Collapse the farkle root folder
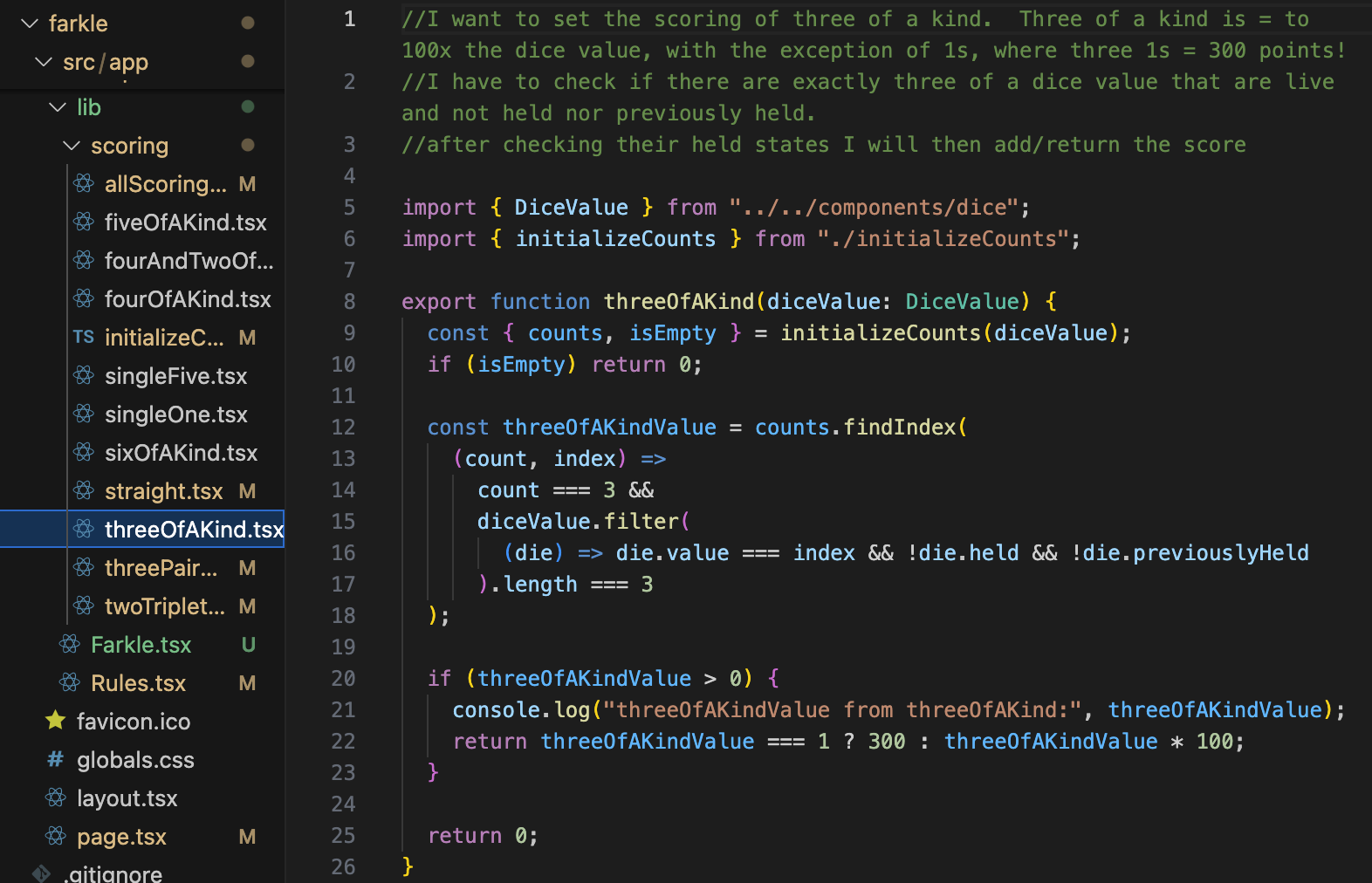This screenshot has height=883, width=1372. click(30, 24)
